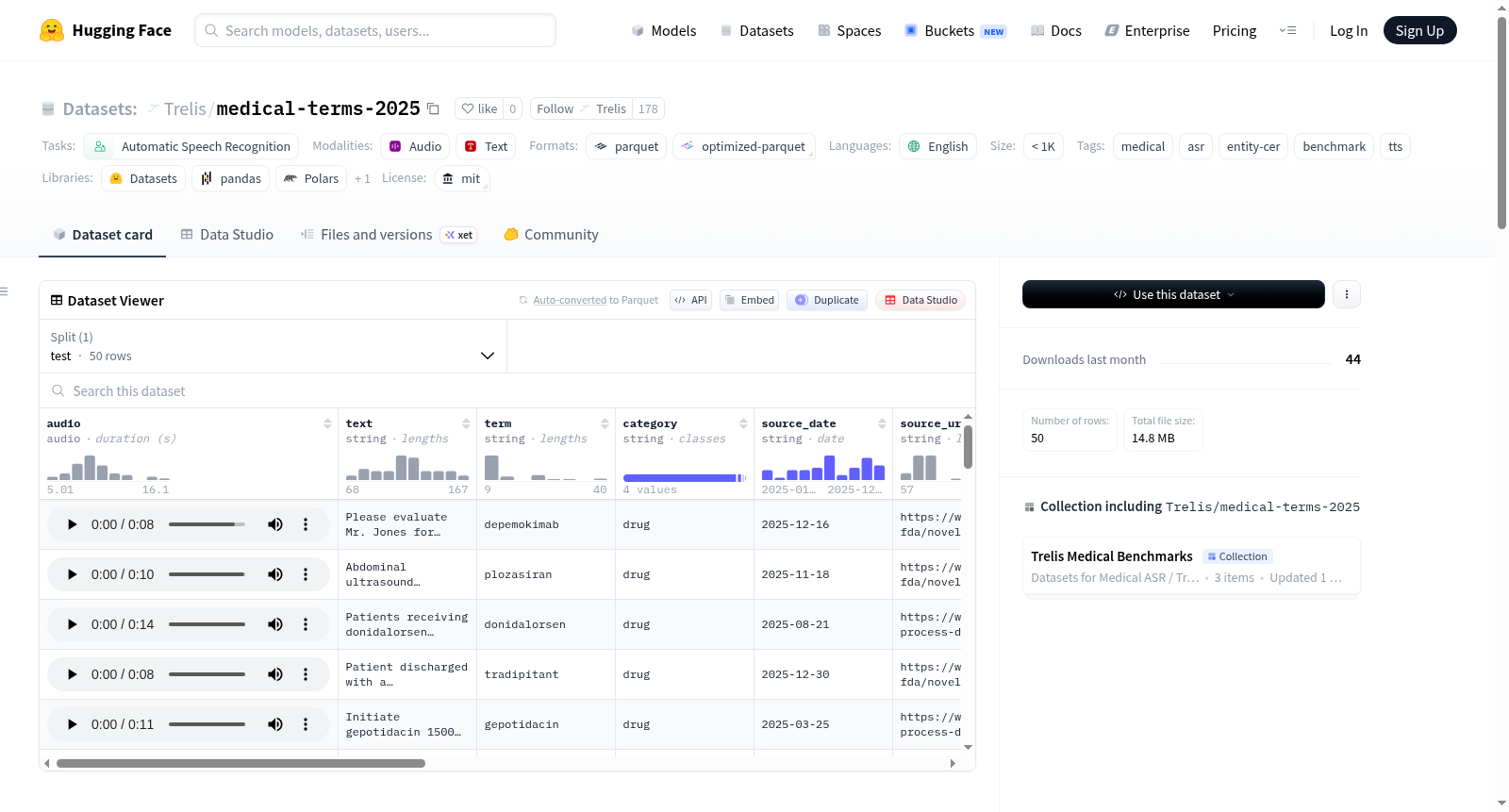Viewport: 1509px width, 812px height.
Task: Click the Hugging Face logo icon
Action: (x=52, y=30)
